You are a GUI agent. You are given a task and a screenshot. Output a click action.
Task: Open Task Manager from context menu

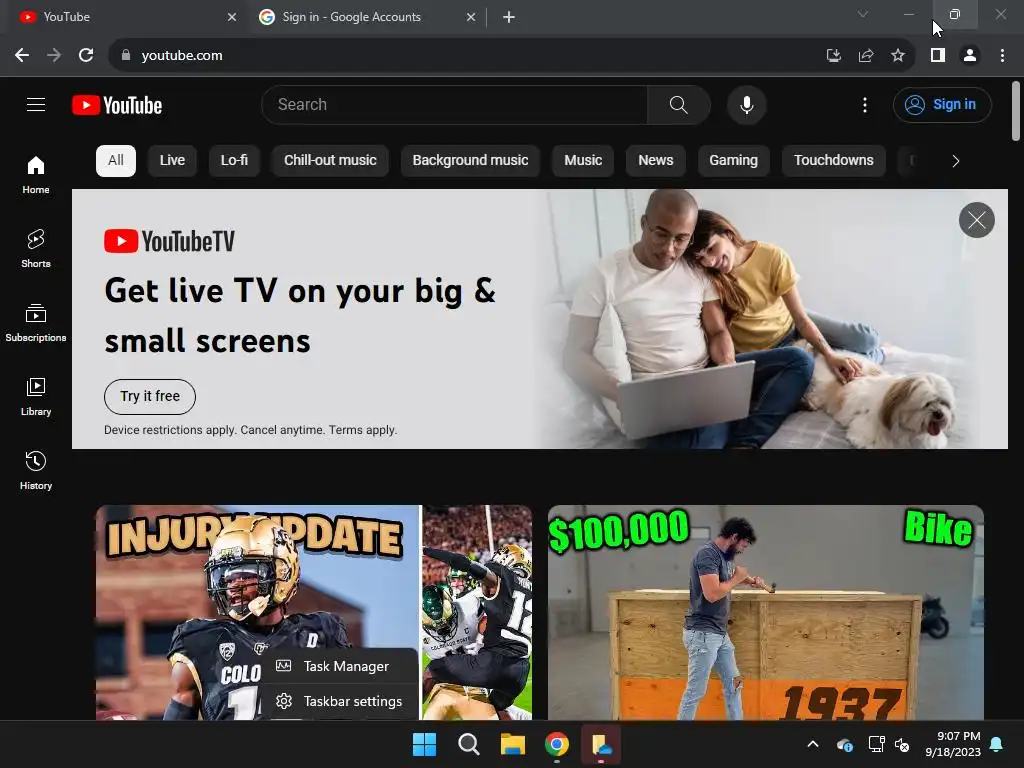pyautogui.click(x=340, y=666)
